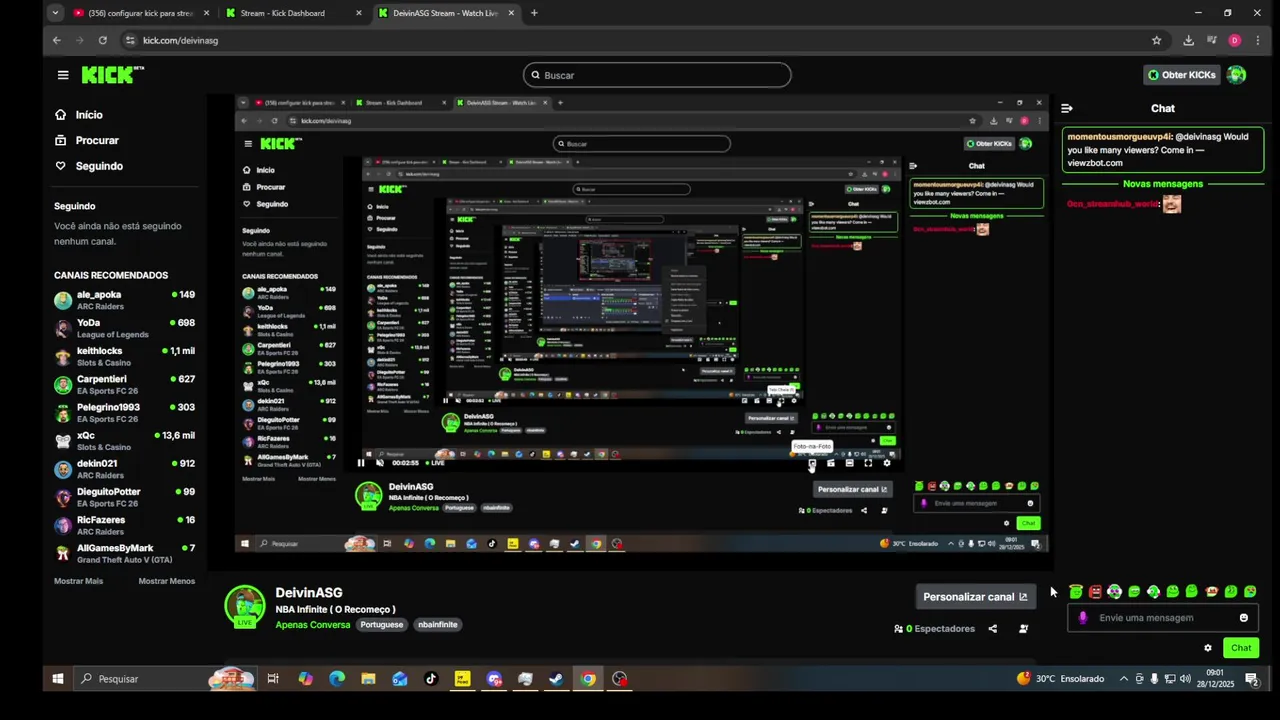
Task: Click the purple microphone icon in chat input
Action: pos(1083,618)
